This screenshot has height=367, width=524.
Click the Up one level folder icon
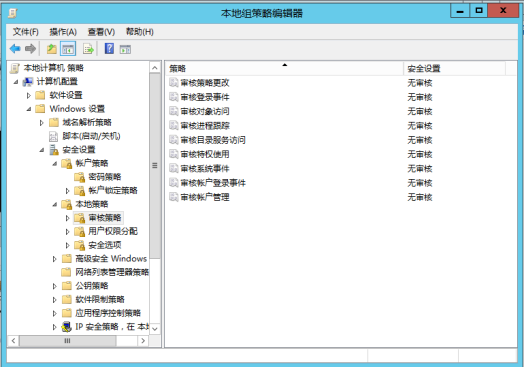(51, 49)
